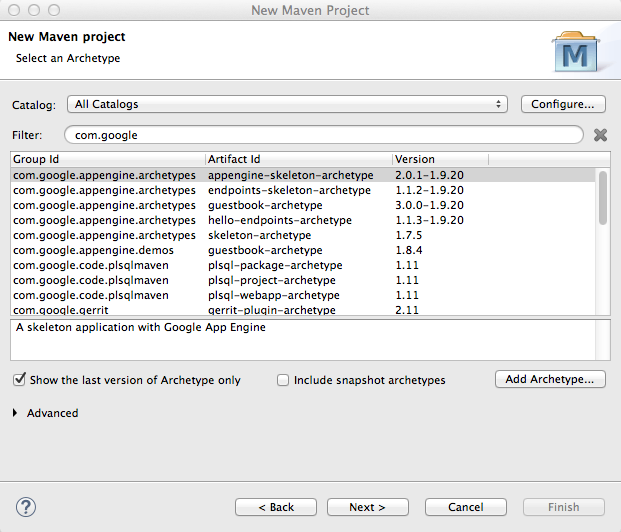Sort by the Artifact Id column header
The width and height of the screenshot is (621, 532).
click(299, 159)
